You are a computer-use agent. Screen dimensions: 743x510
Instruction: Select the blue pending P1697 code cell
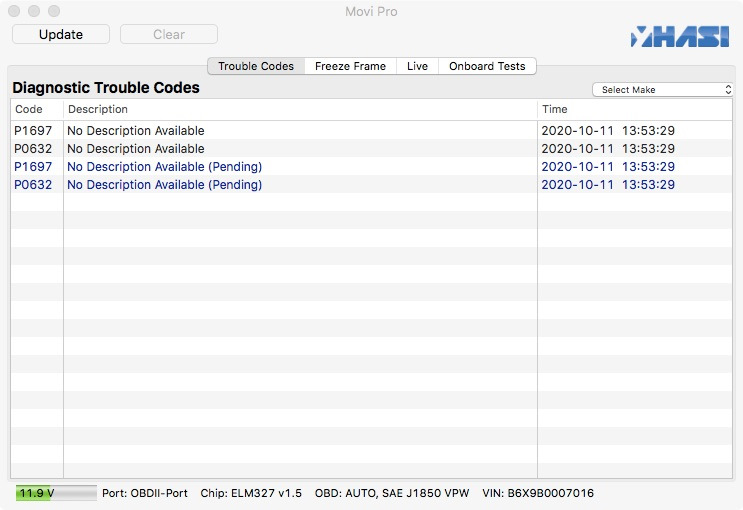33,167
